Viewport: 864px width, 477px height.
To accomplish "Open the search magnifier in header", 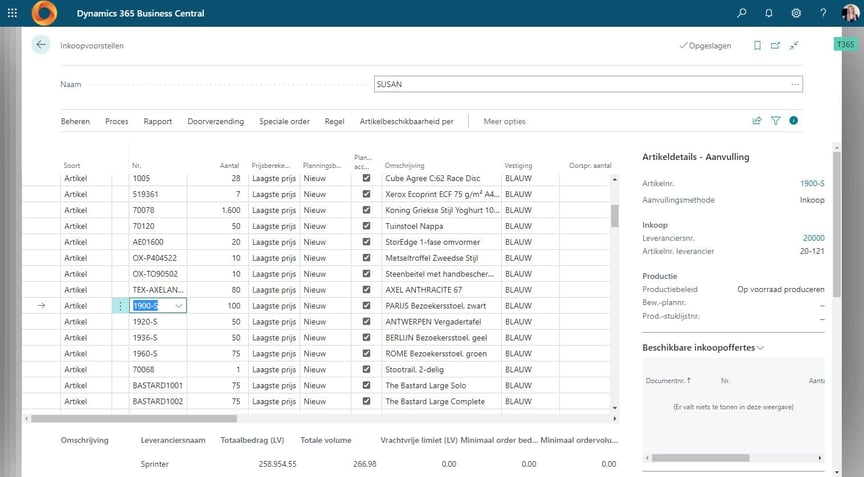I will pyautogui.click(x=742, y=13).
